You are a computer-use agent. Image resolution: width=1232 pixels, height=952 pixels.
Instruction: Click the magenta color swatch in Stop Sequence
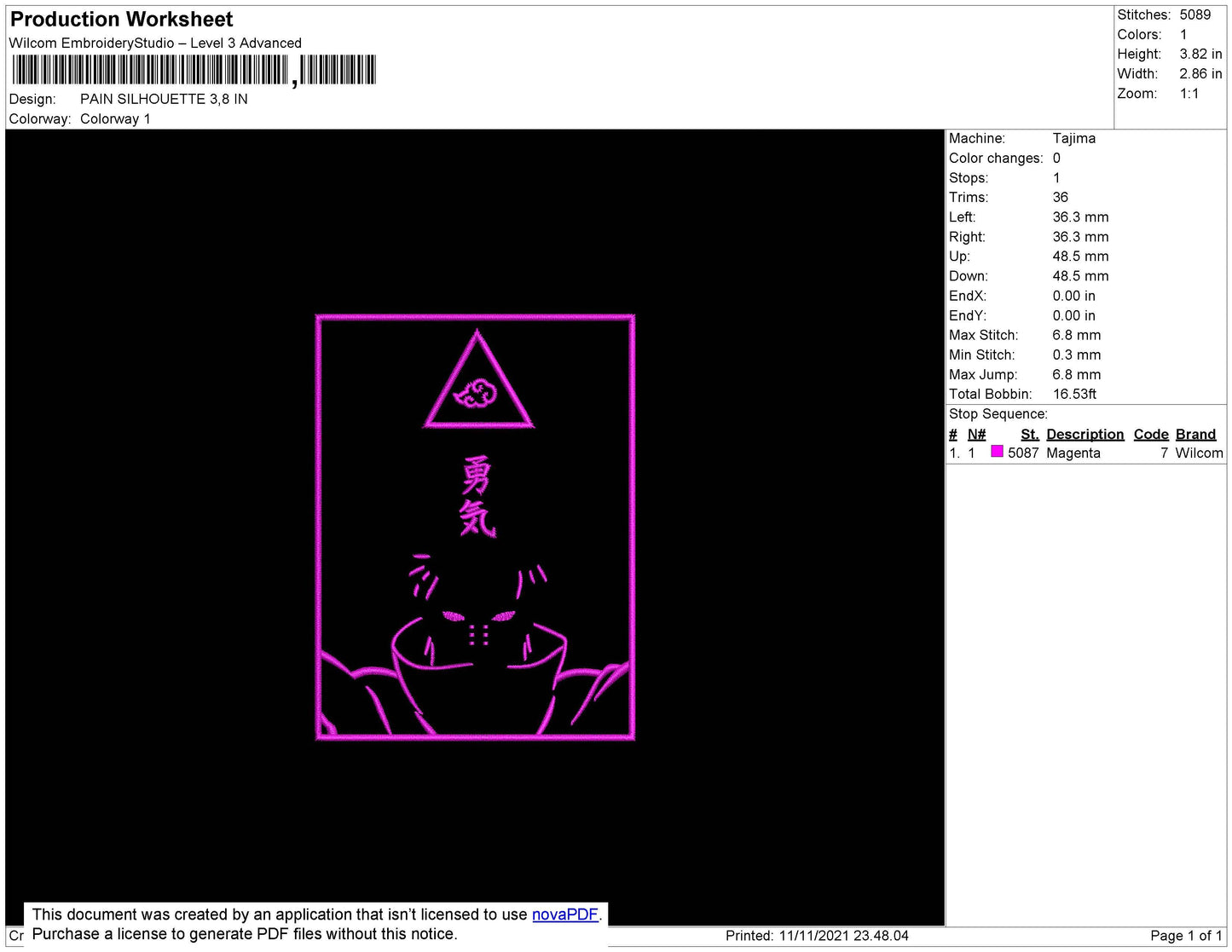(x=997, y=452)
